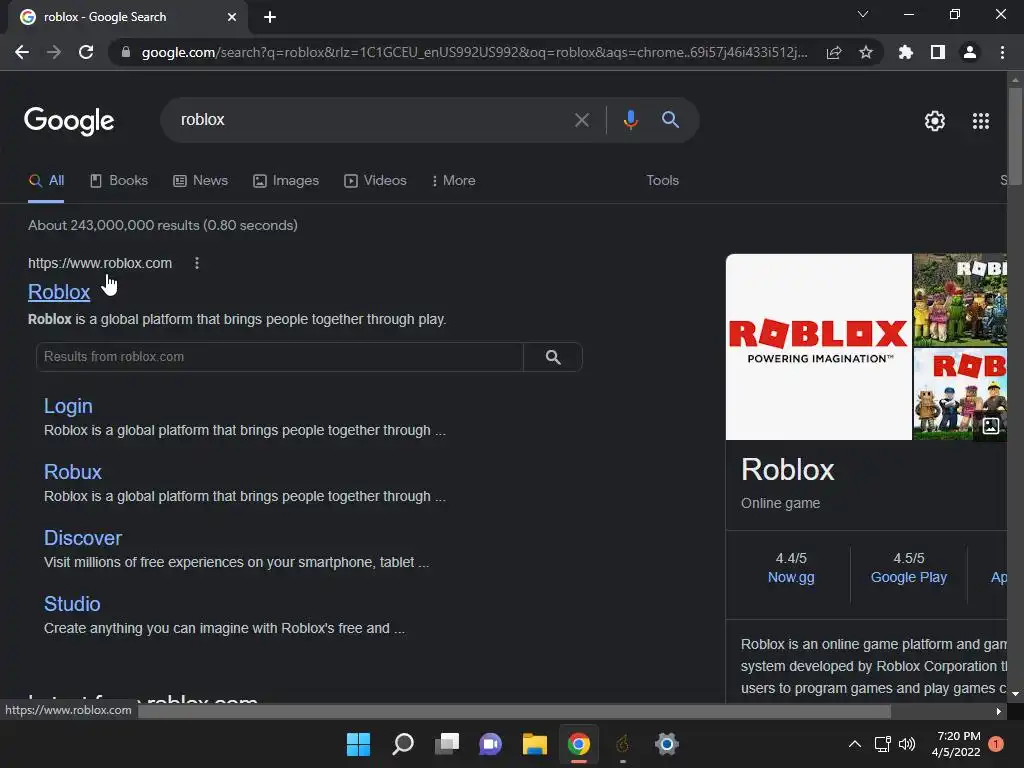Click the horizontal scrollbar thumb
The height and width of the screenshot is (768, 1024).
(x=515, y=712)
